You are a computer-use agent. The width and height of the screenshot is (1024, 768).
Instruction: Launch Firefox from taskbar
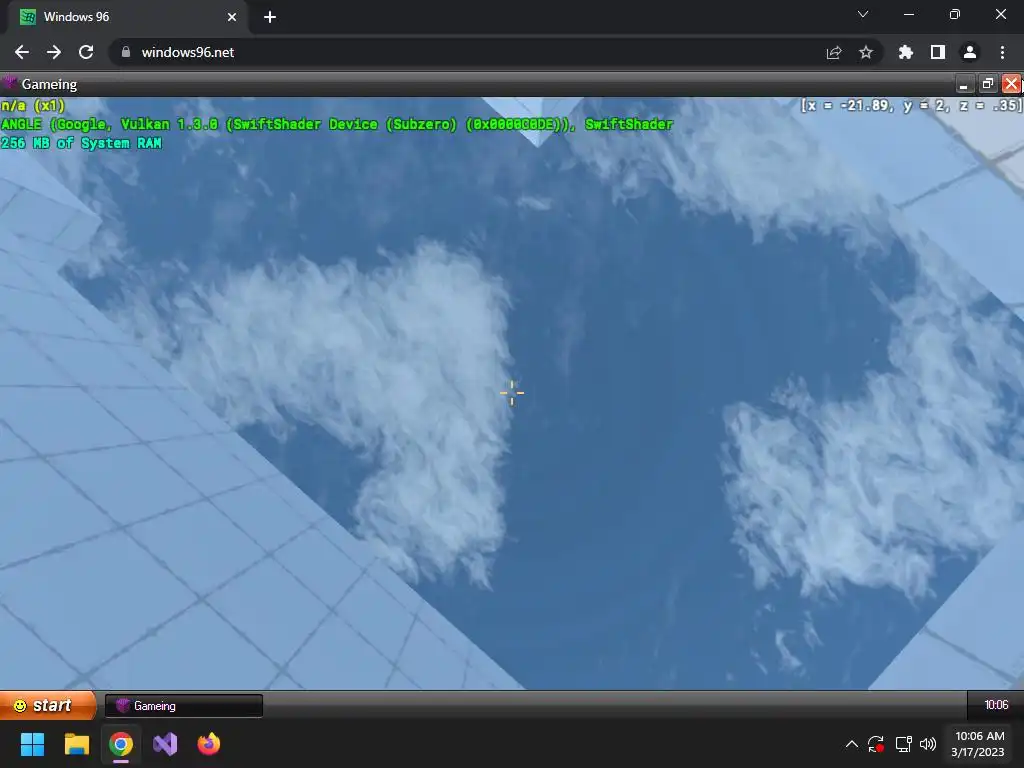coord(209,744)
